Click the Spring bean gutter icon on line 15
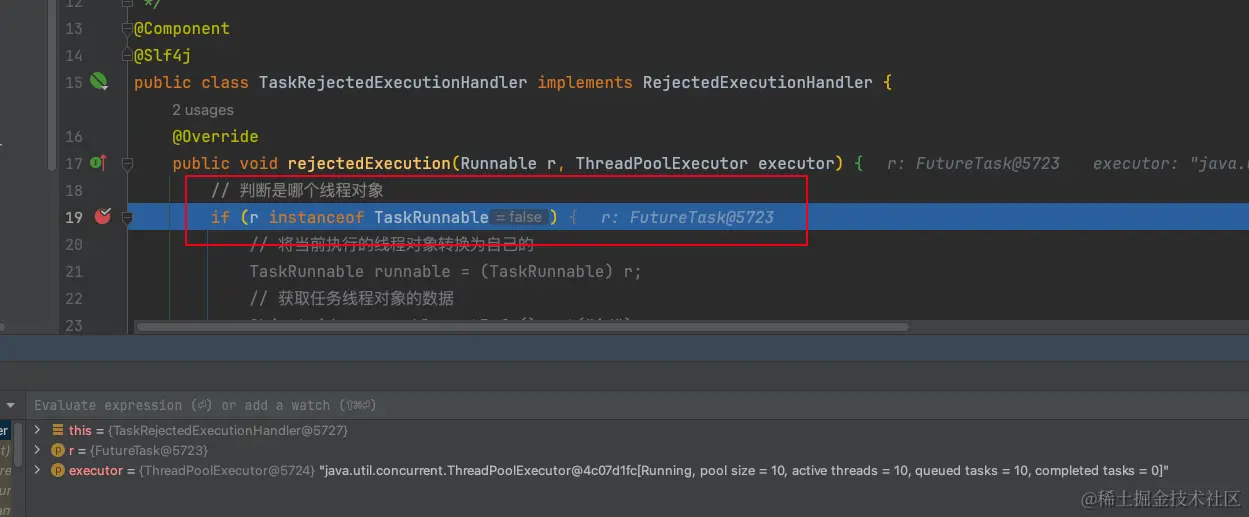Image resolution: width=1249 pixels, height=517 pixels. coord(98,81)
